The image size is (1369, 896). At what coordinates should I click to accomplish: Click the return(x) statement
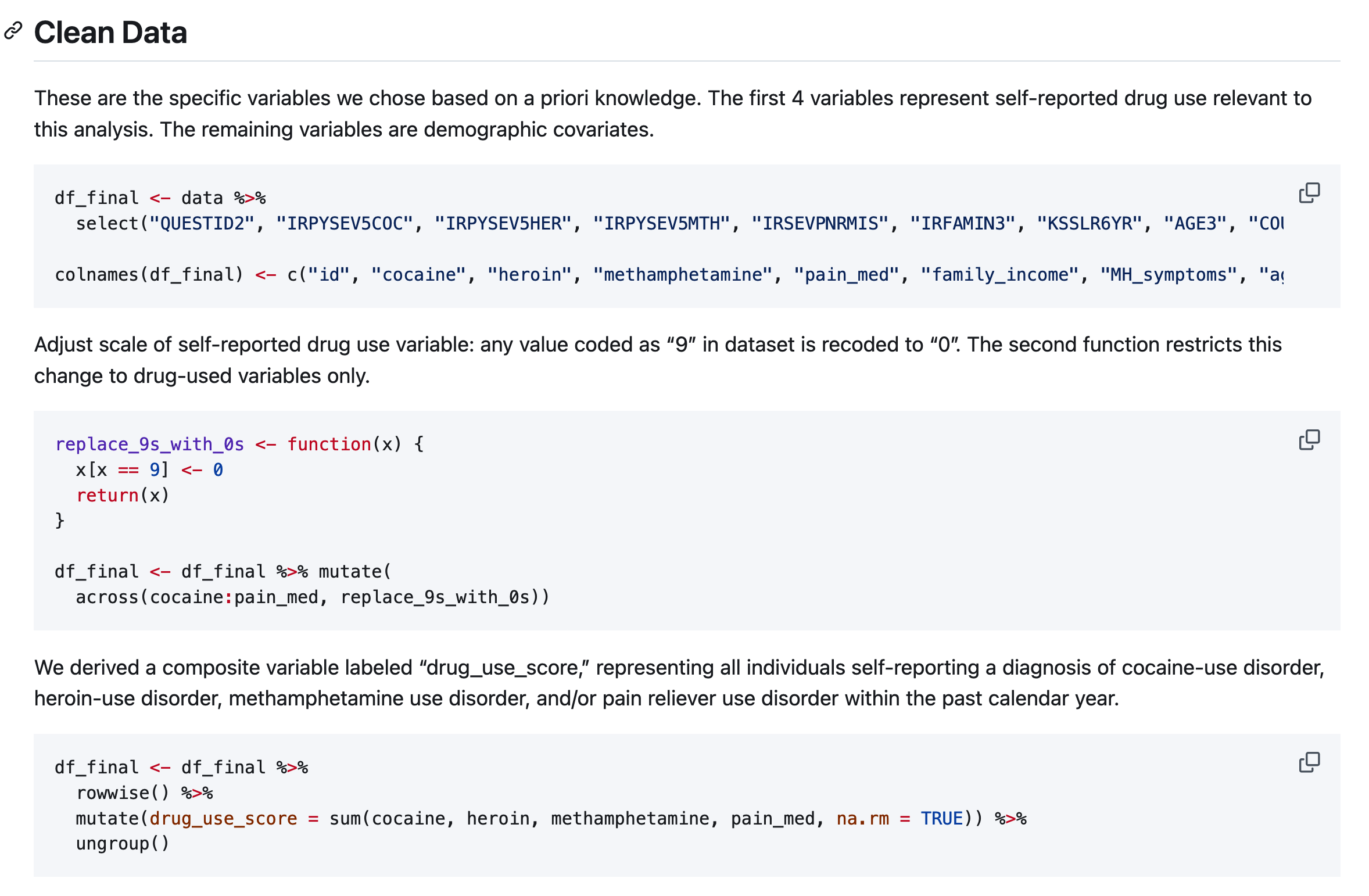coord(123,496)
